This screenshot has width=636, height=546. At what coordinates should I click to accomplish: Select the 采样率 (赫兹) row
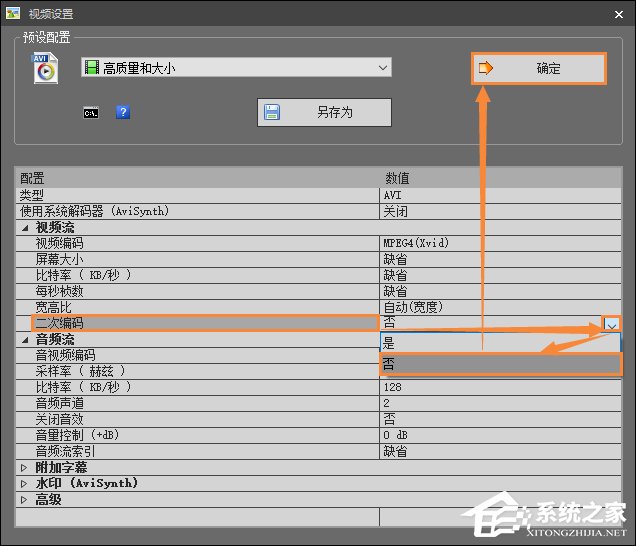pyautogui.click(x=198, y=371)
